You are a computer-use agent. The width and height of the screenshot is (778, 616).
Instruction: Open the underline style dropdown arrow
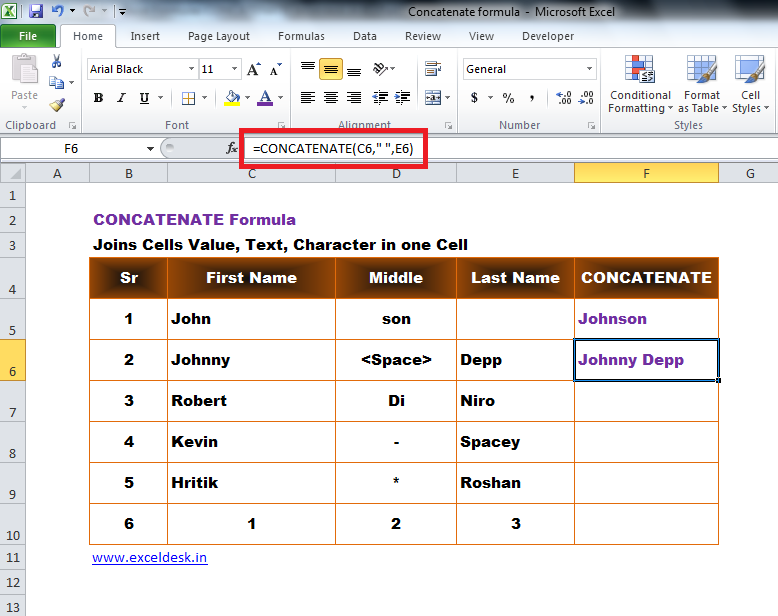point(160,98)
